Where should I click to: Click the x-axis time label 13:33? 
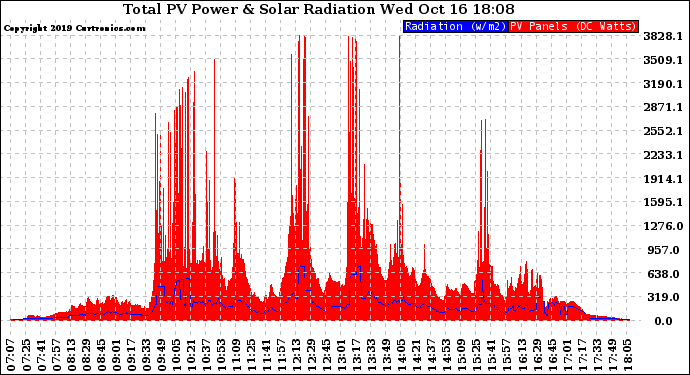(x=371, y=355)
